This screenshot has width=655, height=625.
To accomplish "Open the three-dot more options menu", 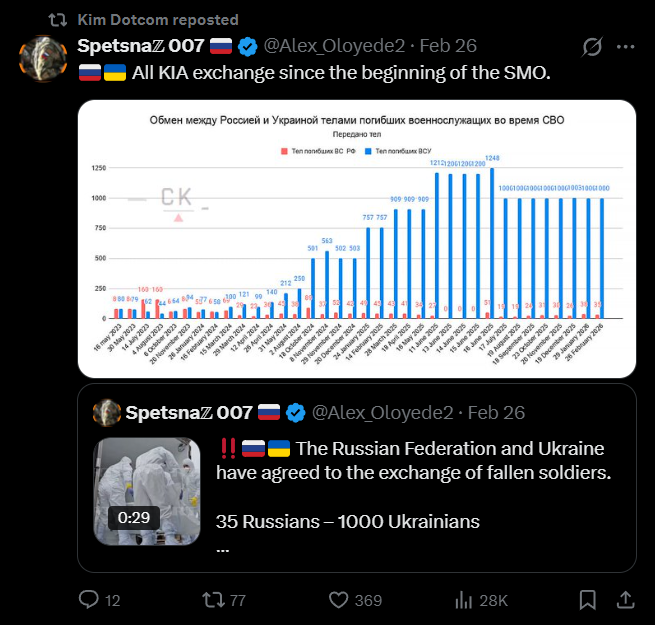I will pyautogui.click(x=625, y=46).
